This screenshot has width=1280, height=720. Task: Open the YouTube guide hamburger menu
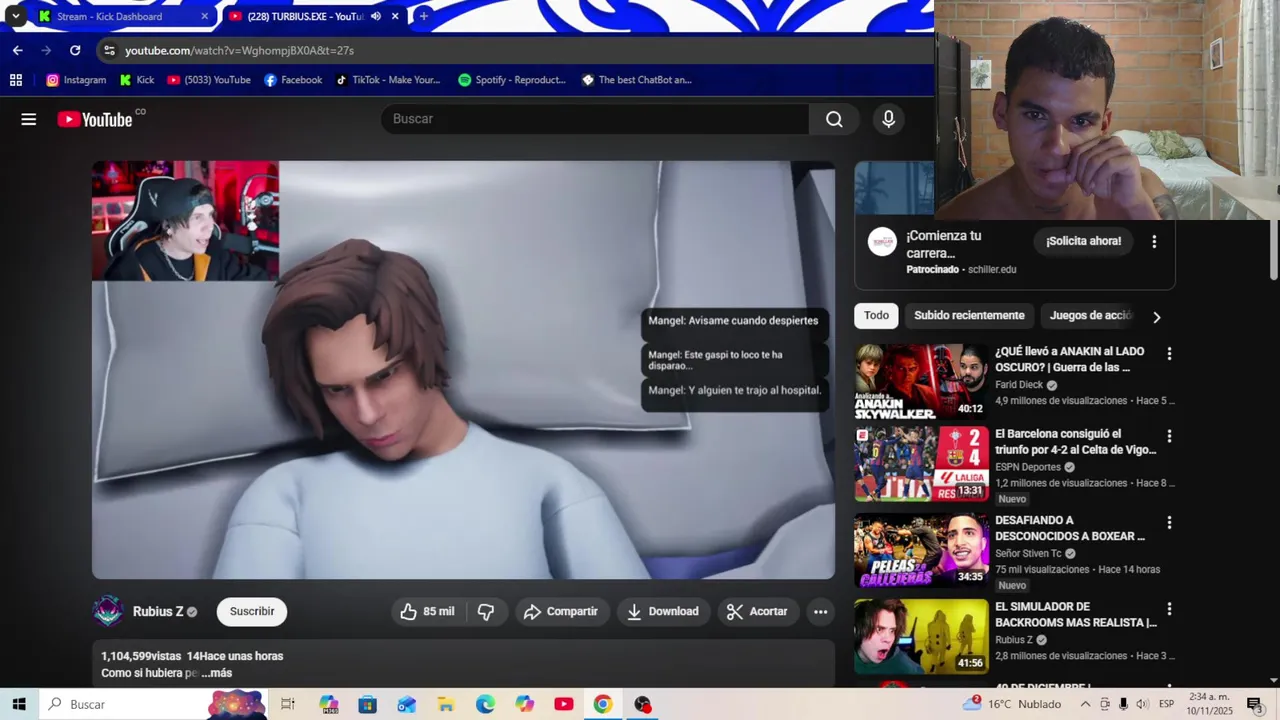[x=29, y=119]
